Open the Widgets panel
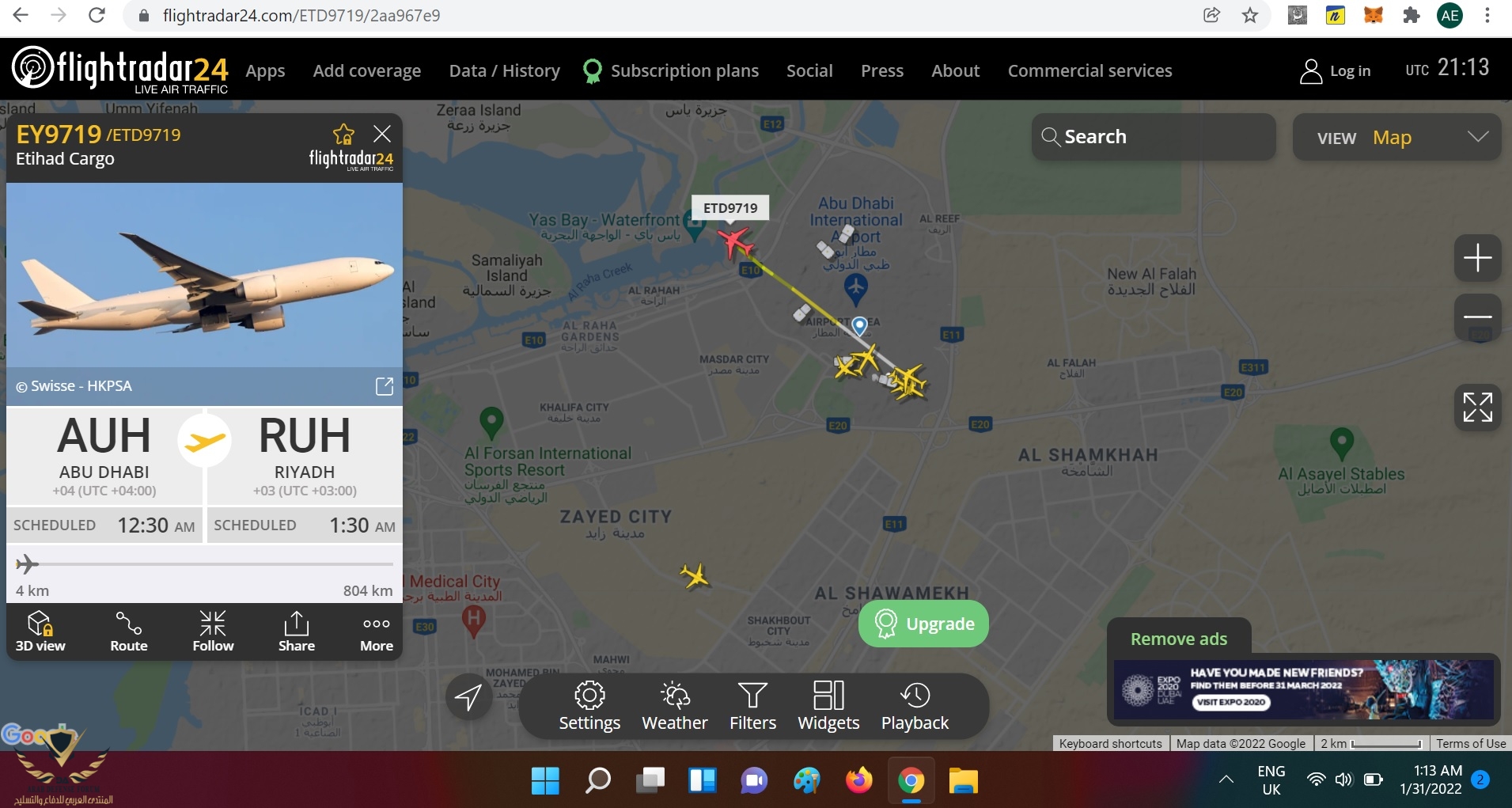This screenshot has width=1512, height=808. click(x=828, y=707)
